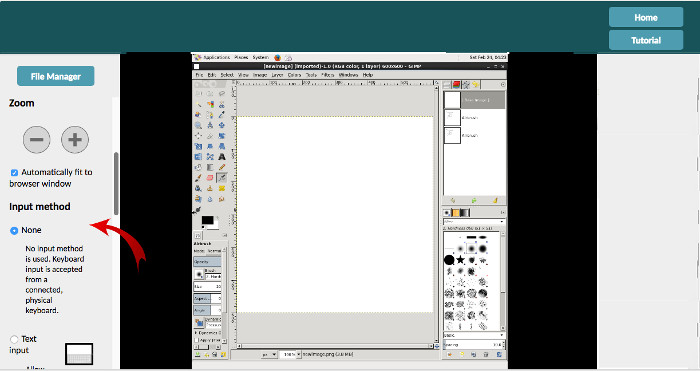Image resolution: width=700 pixels, height=371 pixels.
Task: Open the right dock tab configuration menu
Action: (x=503, y=84)
